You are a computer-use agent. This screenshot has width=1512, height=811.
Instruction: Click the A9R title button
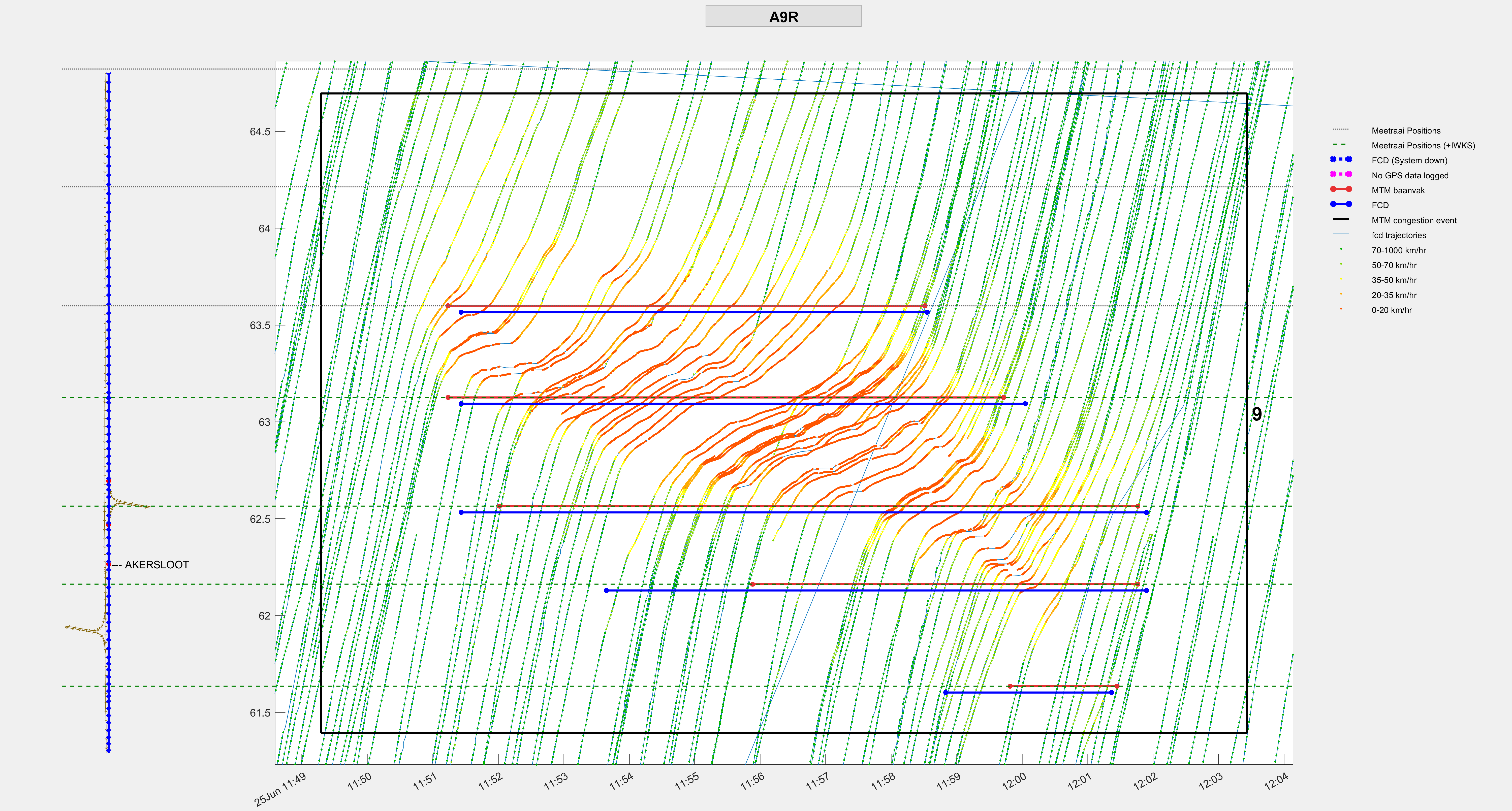coord(783,16)
